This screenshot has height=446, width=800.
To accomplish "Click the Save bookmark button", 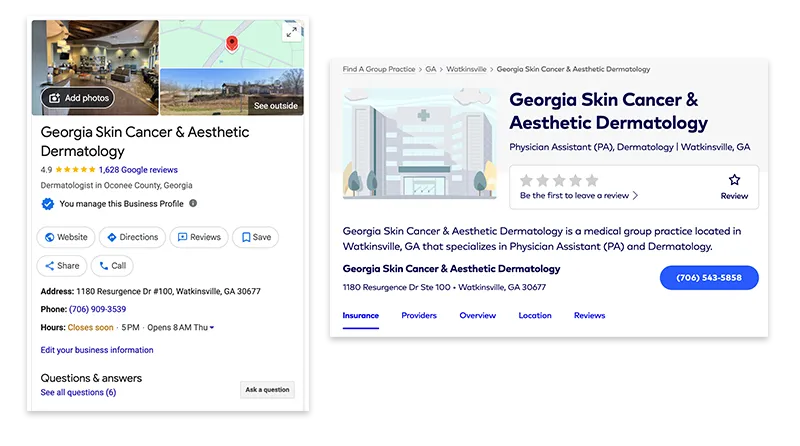I will click(x=256, y=237).
